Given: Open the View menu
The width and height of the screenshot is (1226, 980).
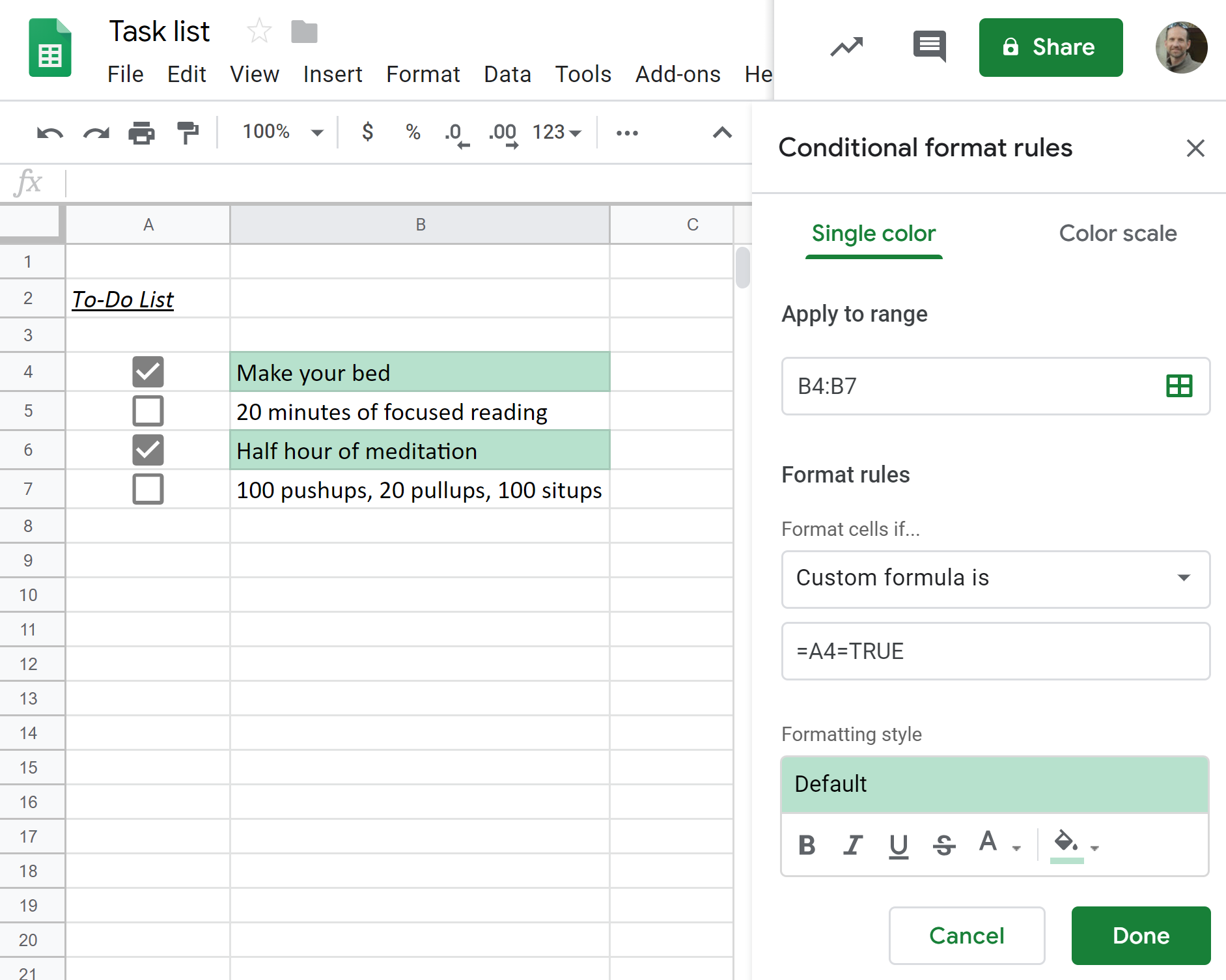Looking at the screenshot, I should pyautogui.click(x=254, y=74).
